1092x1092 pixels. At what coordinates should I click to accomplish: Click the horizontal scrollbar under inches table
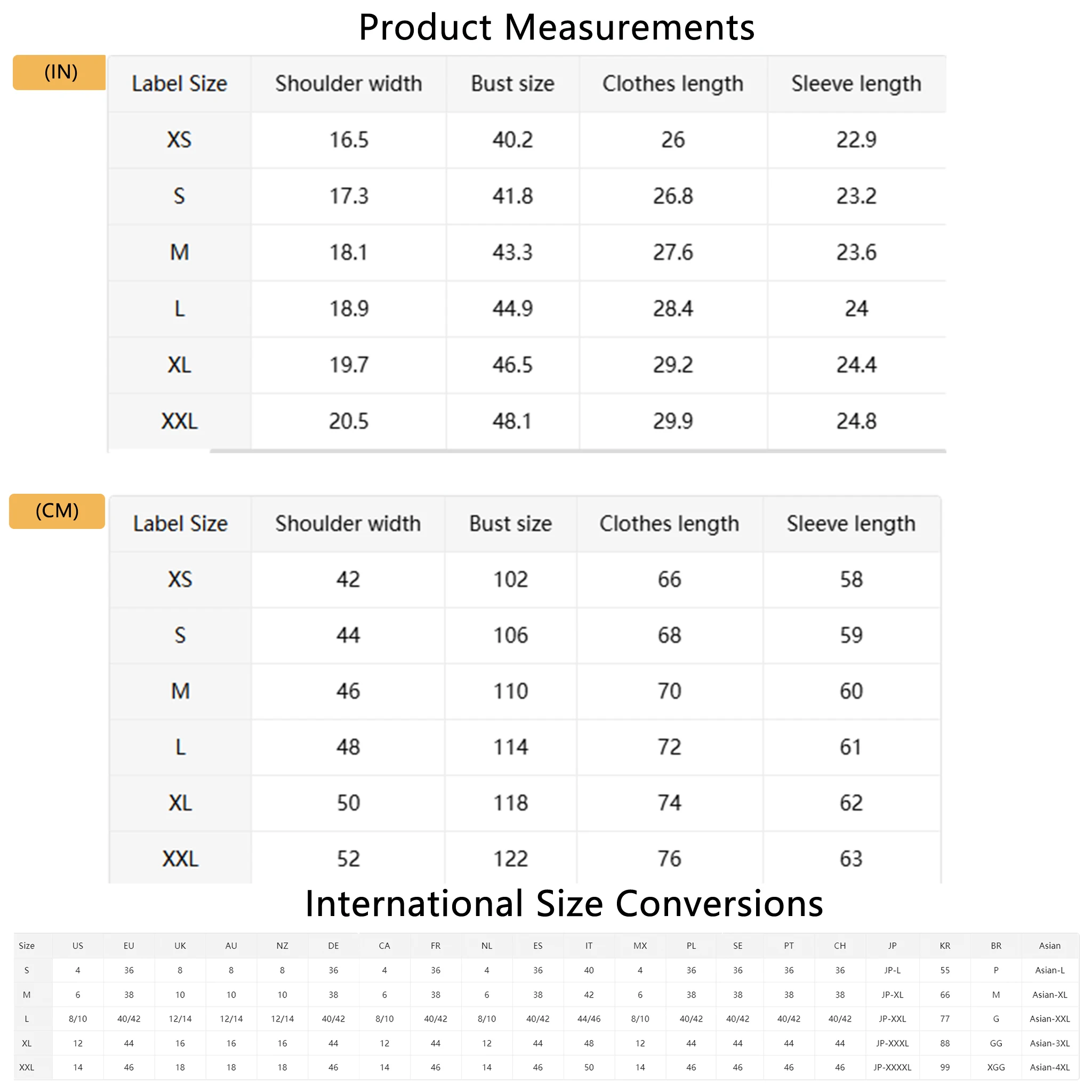pos(576,451)
